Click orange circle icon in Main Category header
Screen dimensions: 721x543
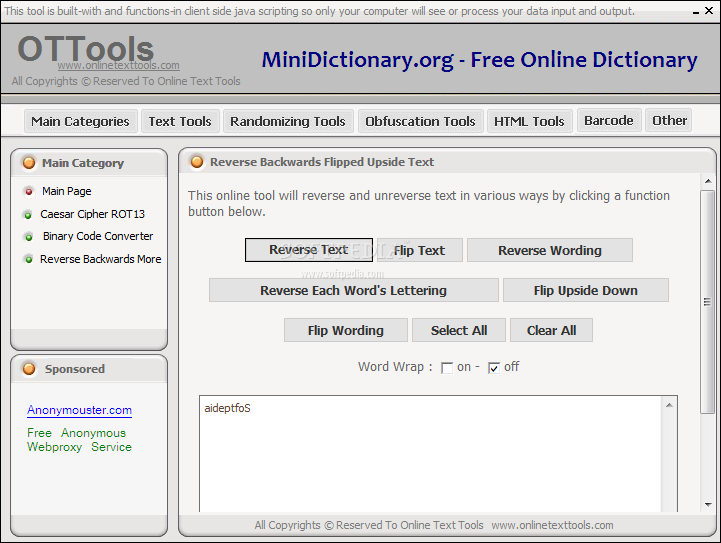point(29,163)
